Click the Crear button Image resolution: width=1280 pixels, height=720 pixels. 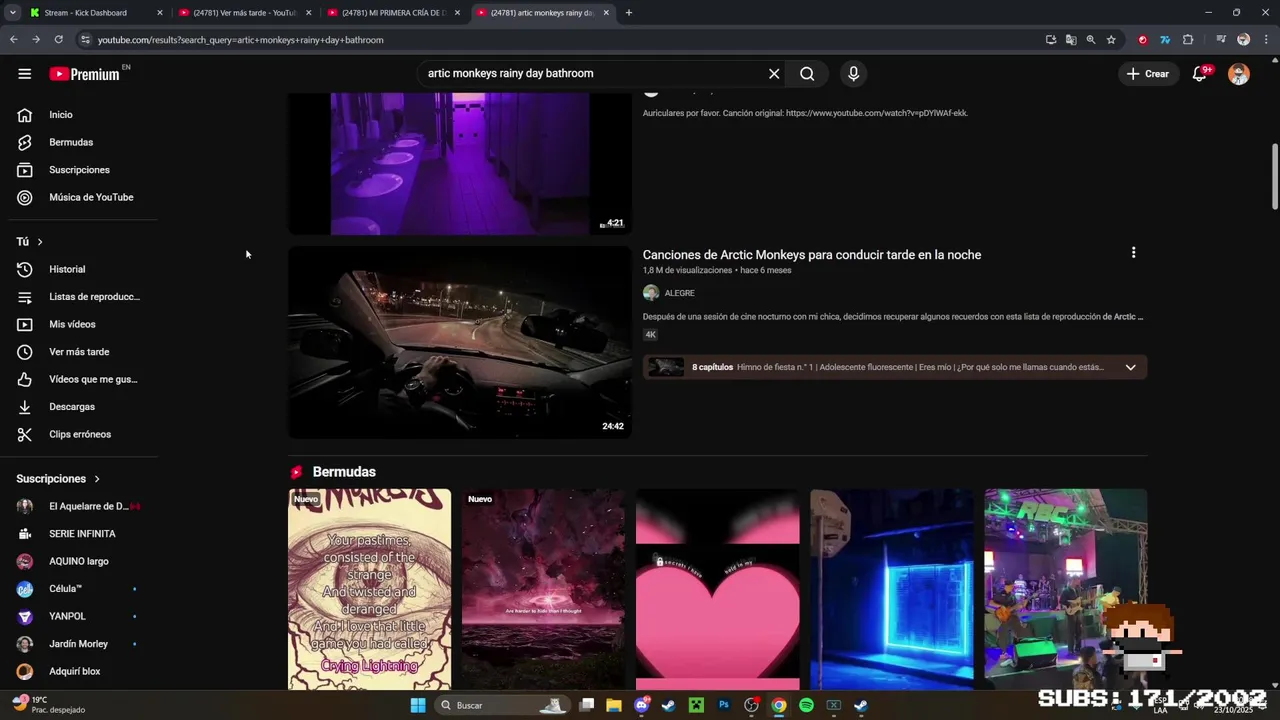[1147, 74]
